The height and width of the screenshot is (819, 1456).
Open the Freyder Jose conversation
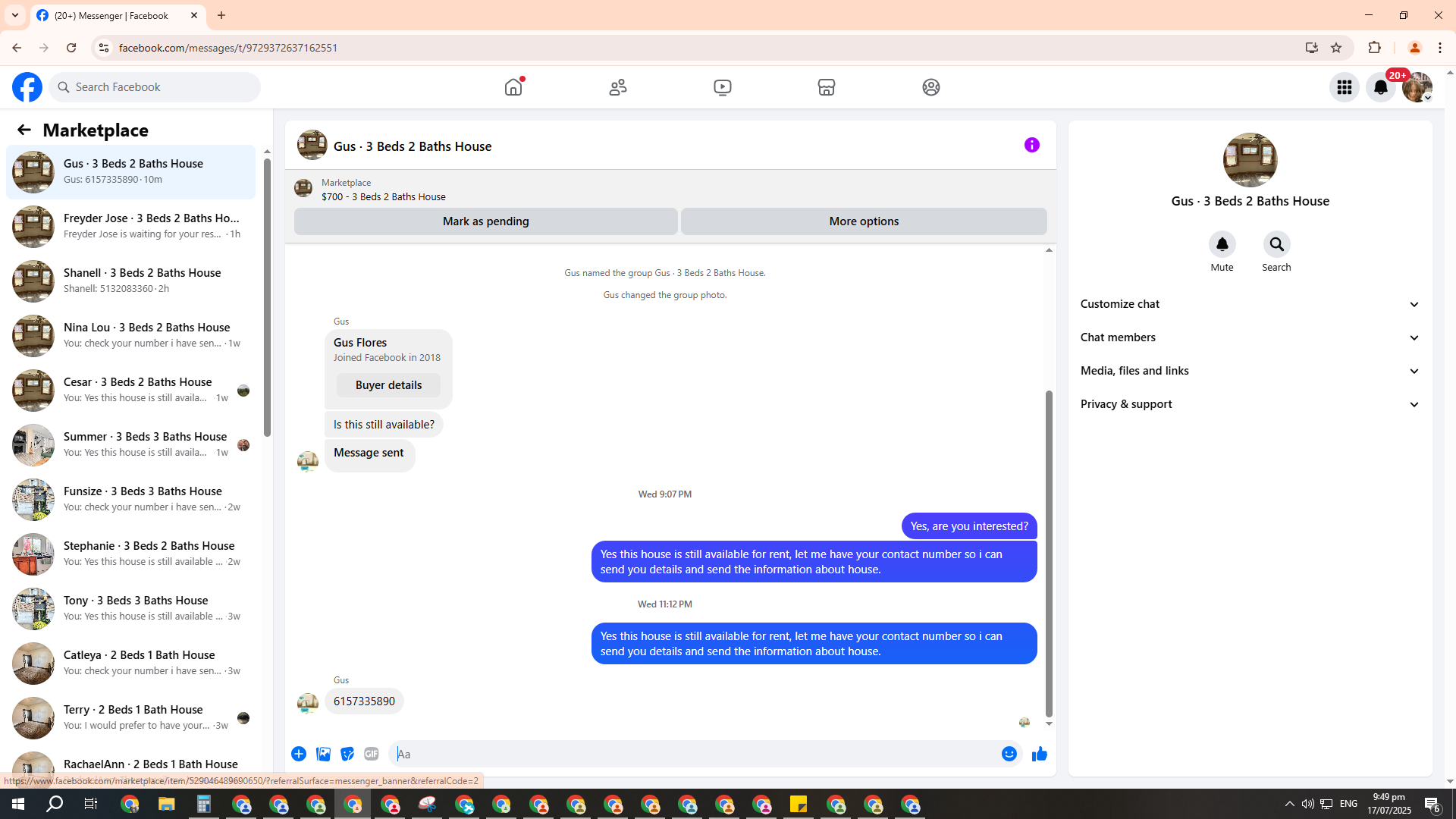click(130, 227)
